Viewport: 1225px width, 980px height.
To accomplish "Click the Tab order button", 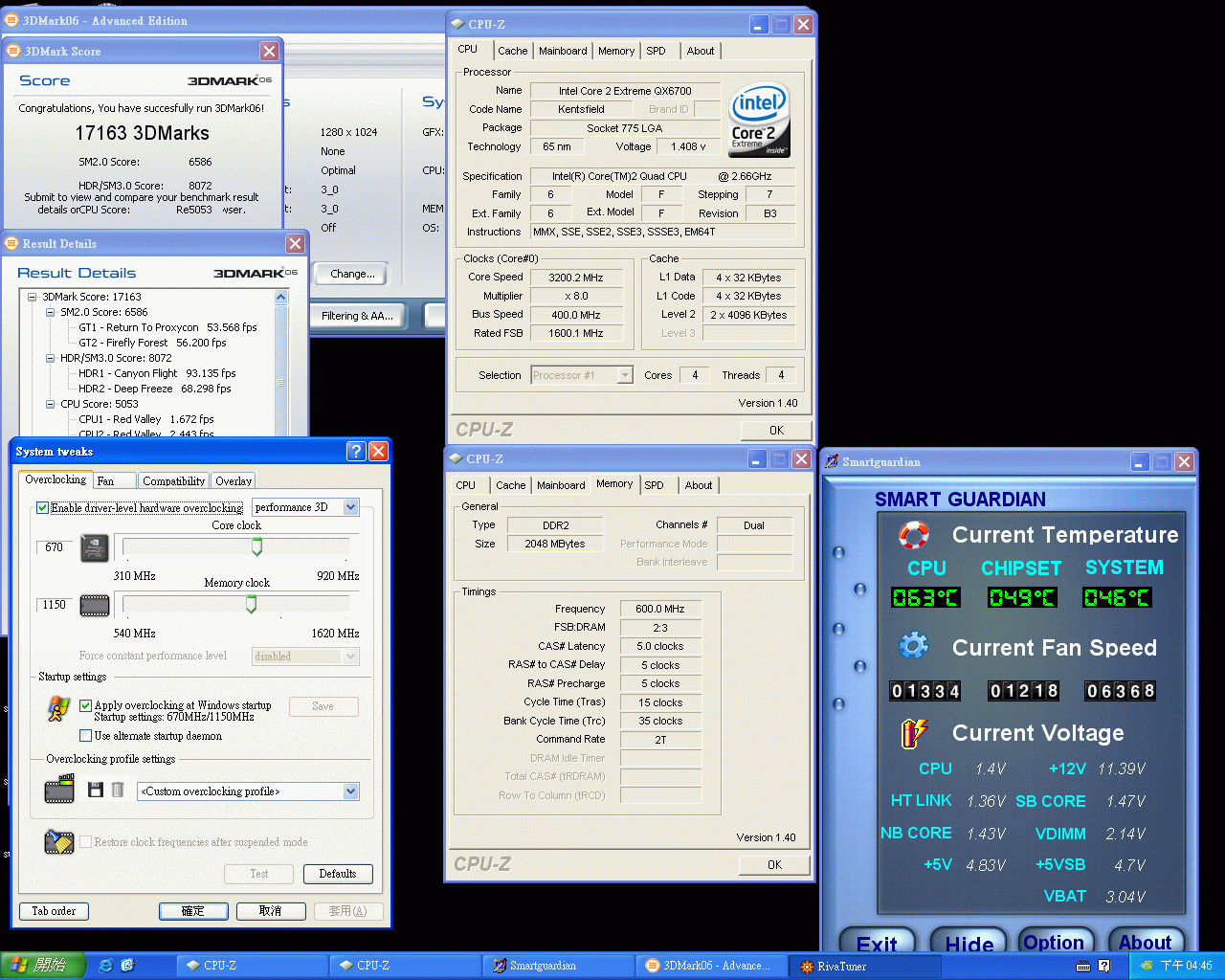I will coord(54,911).
